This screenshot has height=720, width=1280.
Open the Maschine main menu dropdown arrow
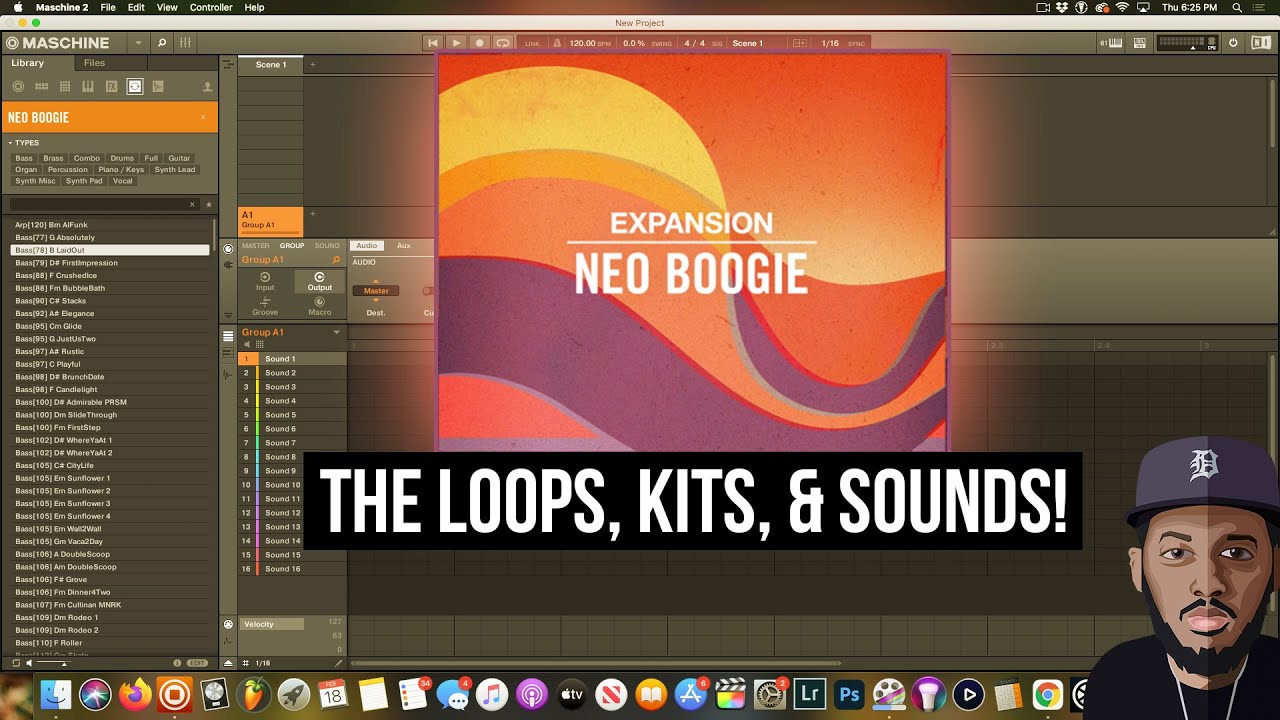(138, 43)
